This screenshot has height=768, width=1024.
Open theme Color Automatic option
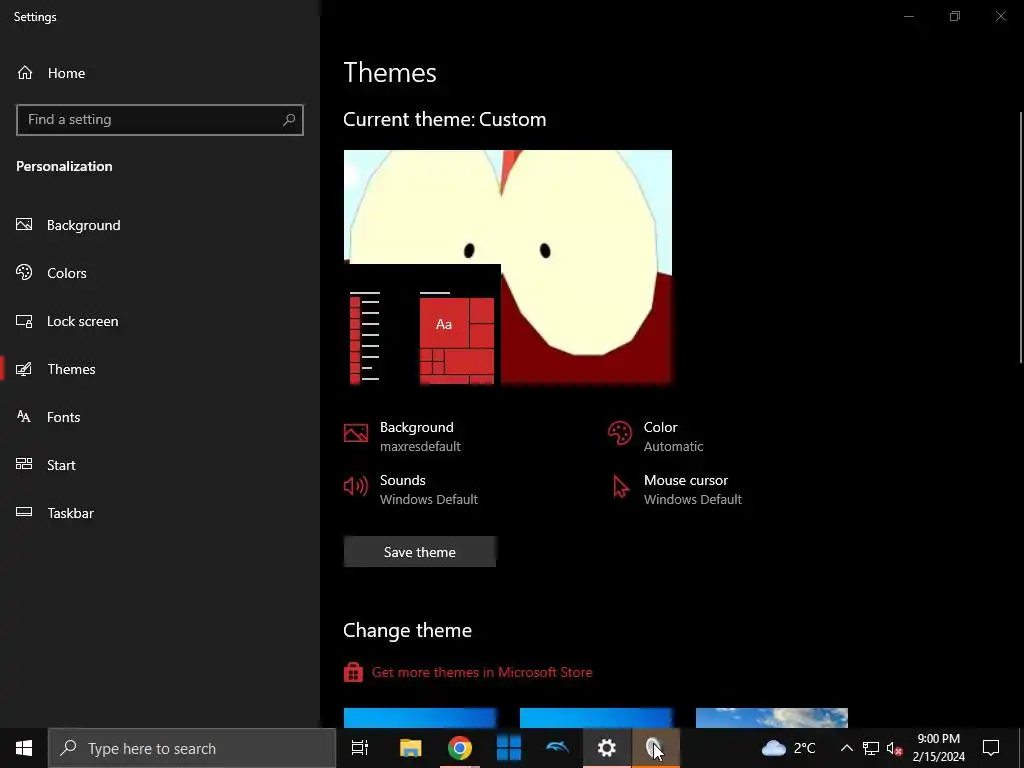click(655, 436)
